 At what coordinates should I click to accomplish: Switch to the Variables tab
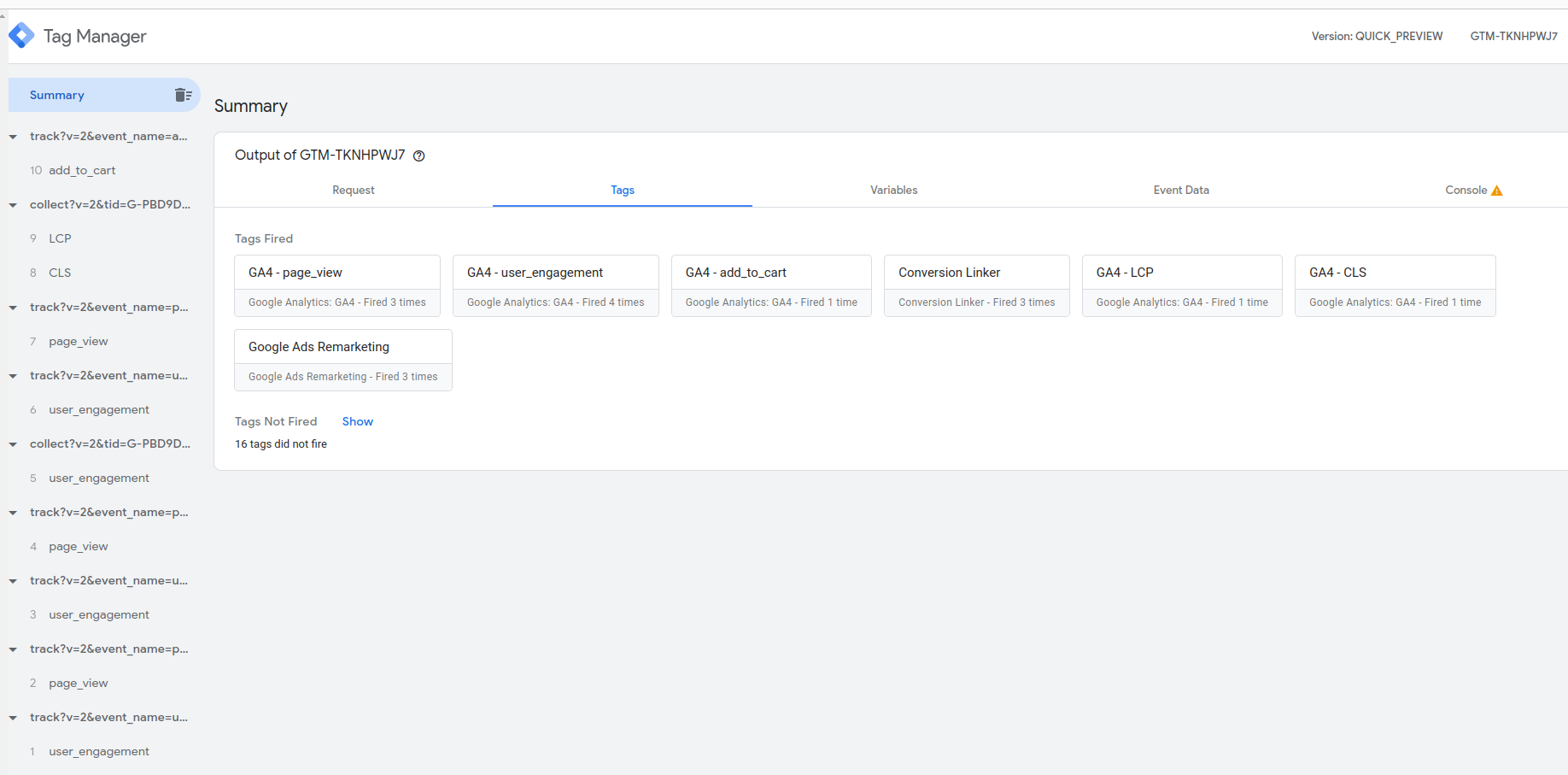point(893,190)
